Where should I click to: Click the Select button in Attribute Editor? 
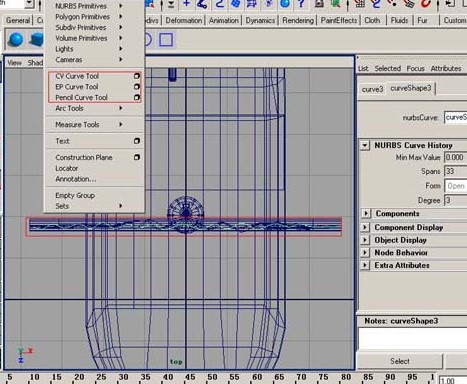(400, 361)
